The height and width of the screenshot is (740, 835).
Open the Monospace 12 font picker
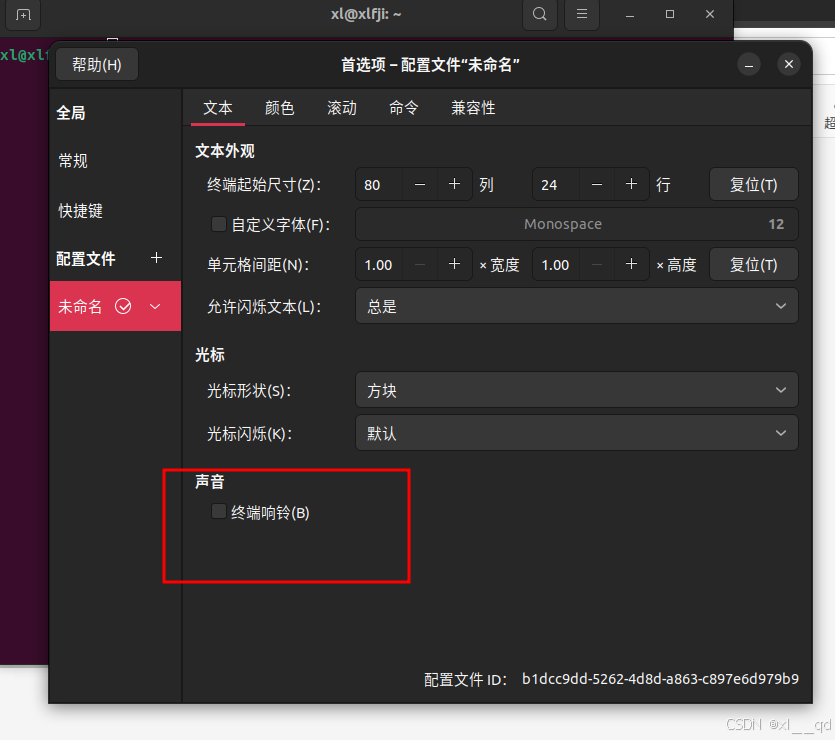[576, 224]
